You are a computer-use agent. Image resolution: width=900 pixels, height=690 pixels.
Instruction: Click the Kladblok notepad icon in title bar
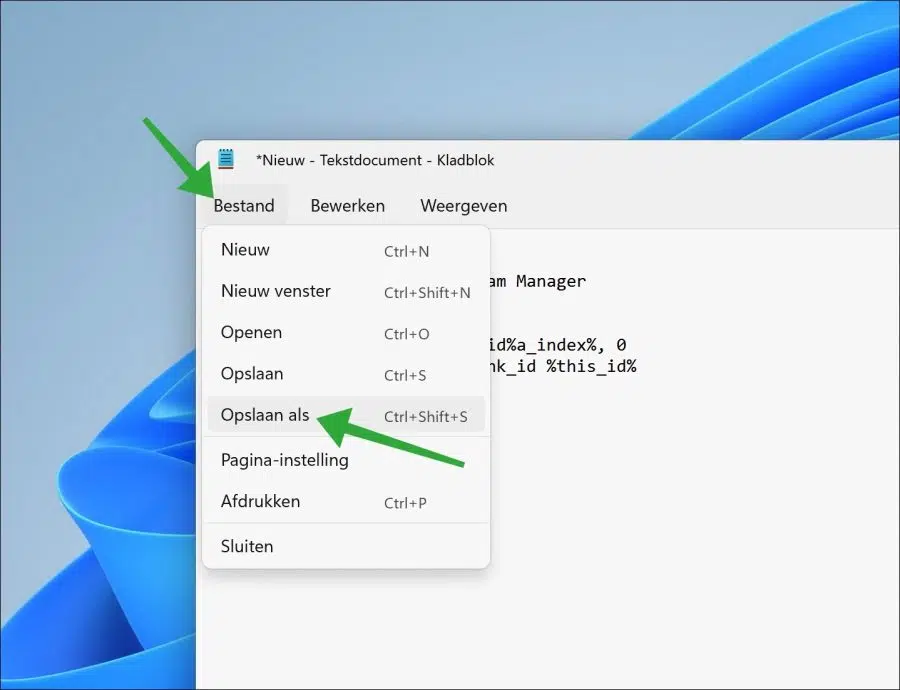coord(226,159)
